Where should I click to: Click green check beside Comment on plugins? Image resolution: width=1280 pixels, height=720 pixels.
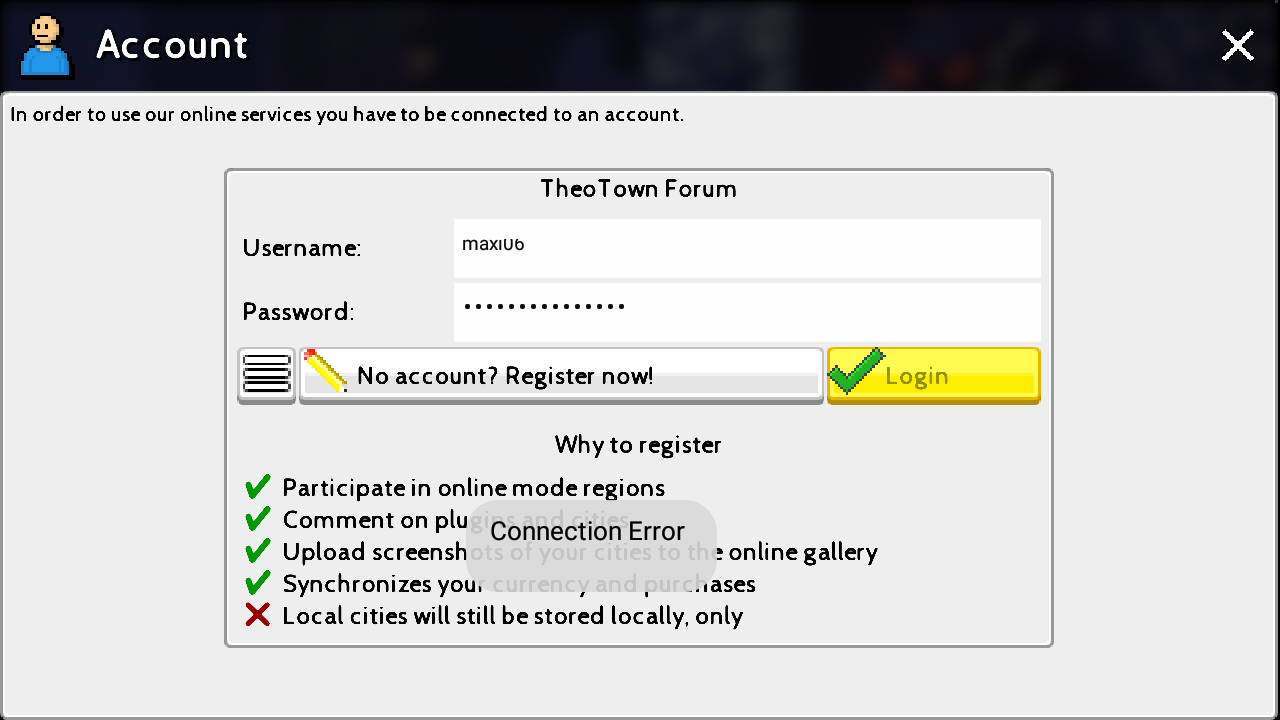(x=258, y=519)
